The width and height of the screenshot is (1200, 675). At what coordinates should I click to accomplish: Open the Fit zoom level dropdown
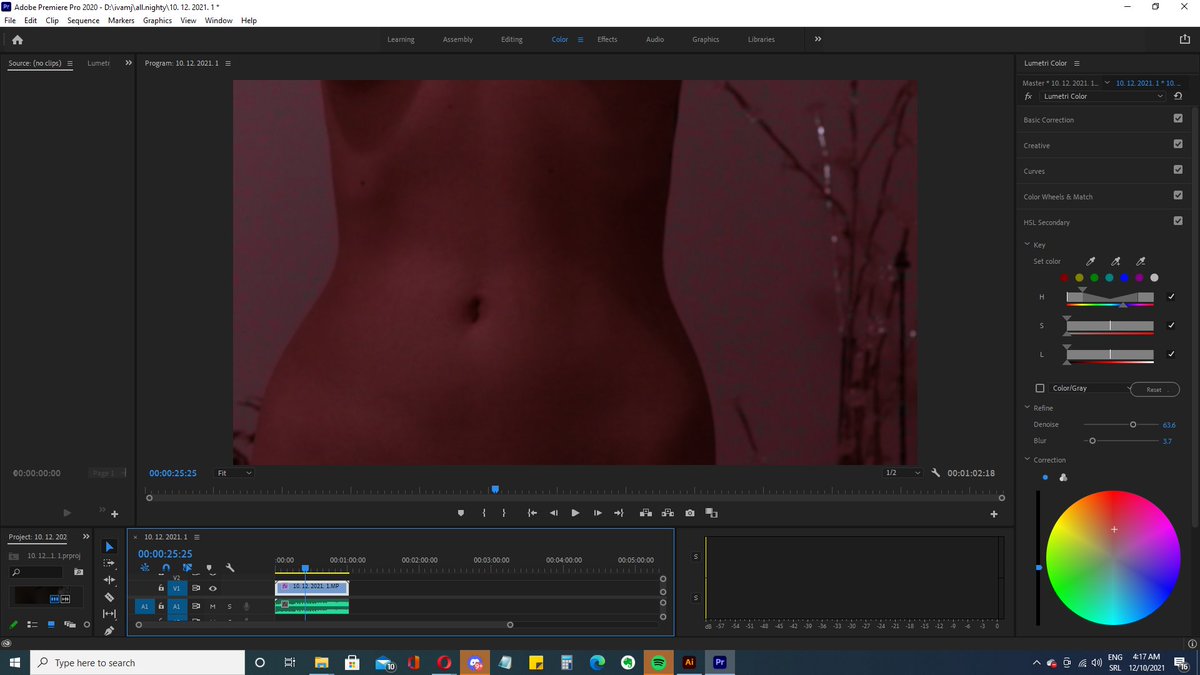(235, 473)
